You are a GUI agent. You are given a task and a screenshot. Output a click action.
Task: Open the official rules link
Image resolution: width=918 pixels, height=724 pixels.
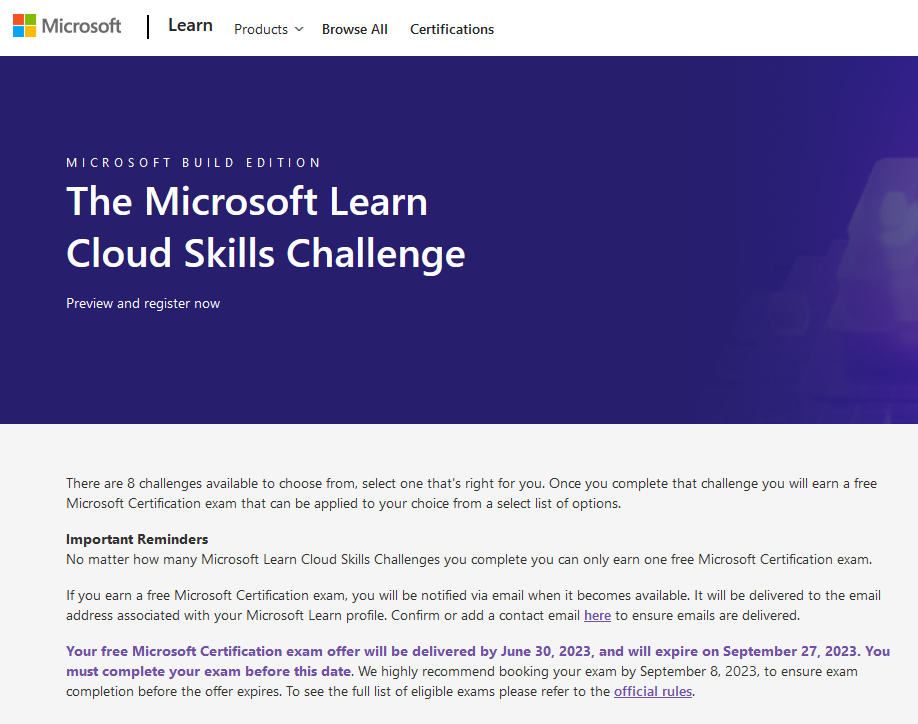tap(653, 691)
